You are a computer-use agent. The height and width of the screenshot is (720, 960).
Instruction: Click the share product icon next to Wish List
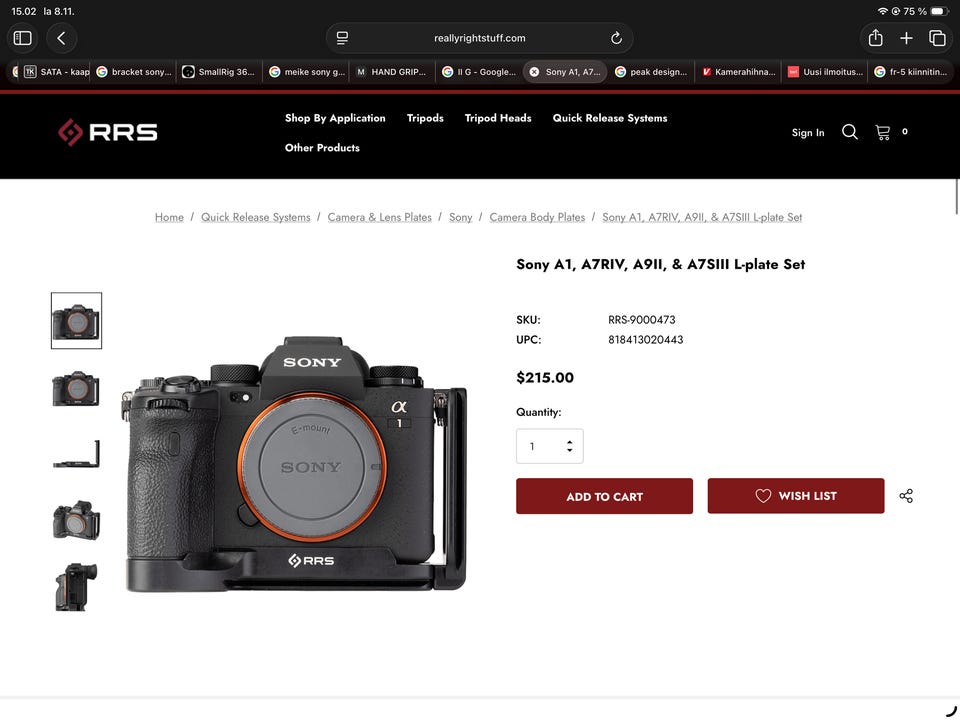(x=906, y=496)
